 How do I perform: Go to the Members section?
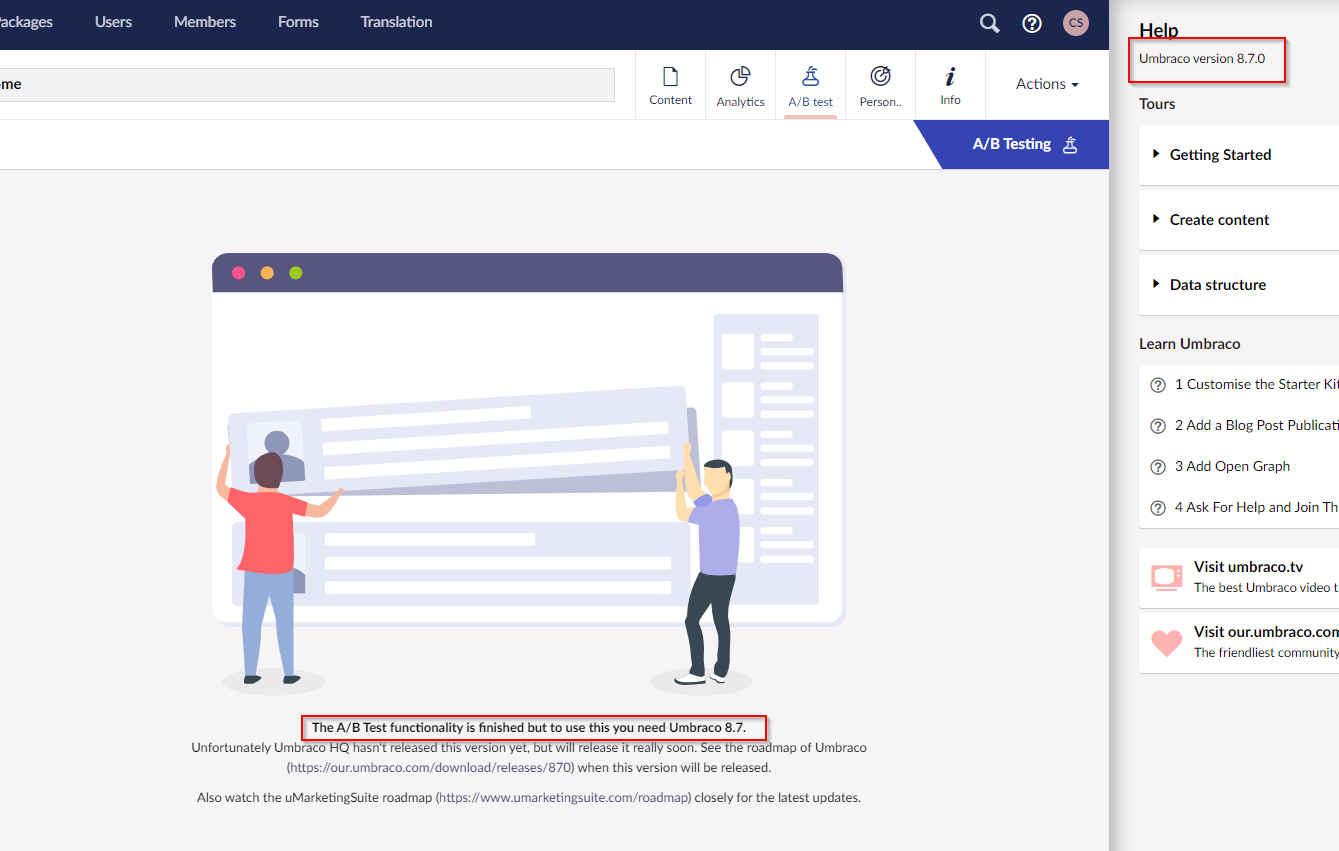pos(205,22)
